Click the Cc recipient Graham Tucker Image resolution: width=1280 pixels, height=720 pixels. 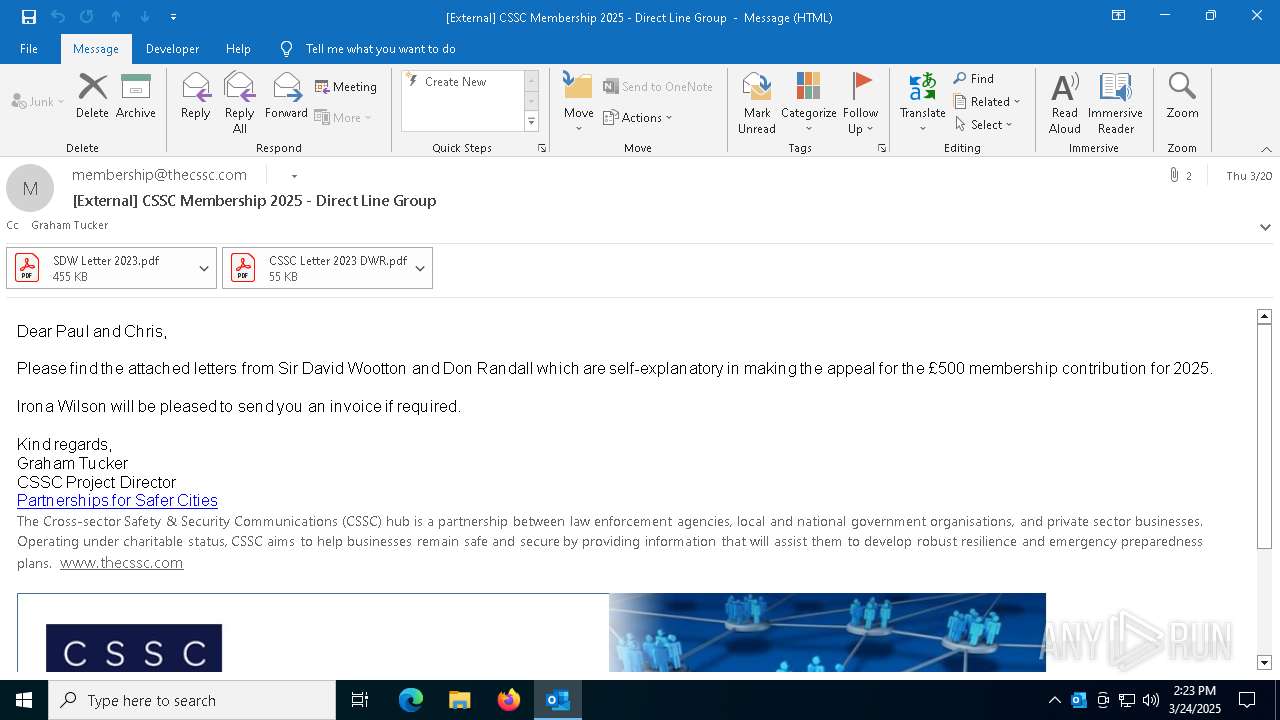(69, 225)
